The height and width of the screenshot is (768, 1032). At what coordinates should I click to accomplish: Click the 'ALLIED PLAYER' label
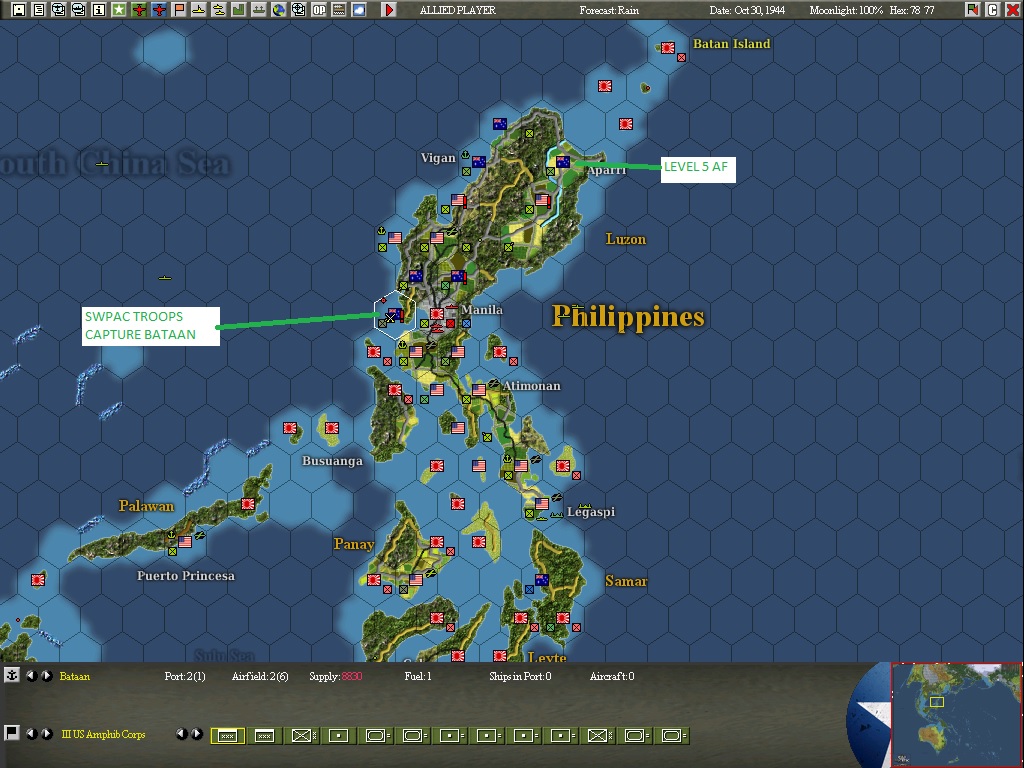click(x=457, y=10)
